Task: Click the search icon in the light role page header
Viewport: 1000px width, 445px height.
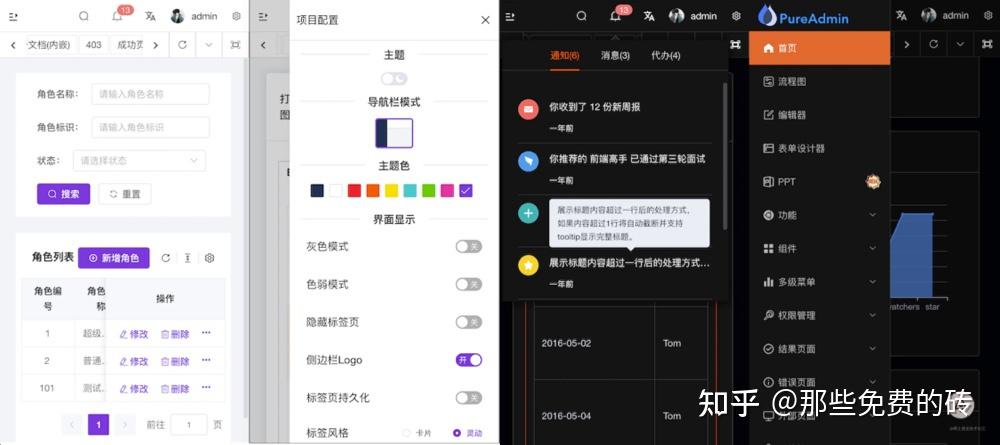Action: click(x=84, y=17)
